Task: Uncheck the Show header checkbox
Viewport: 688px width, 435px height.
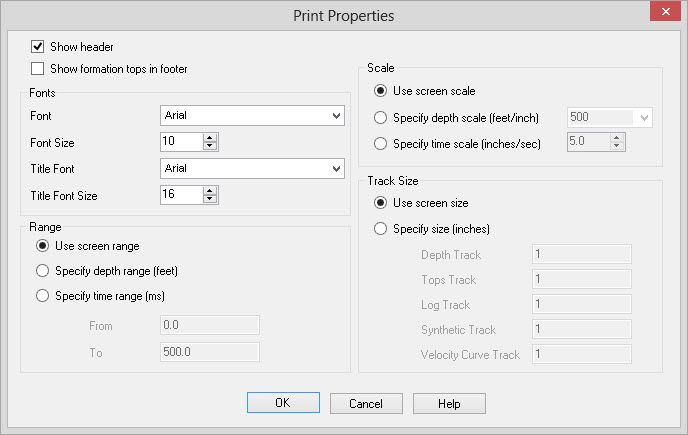Action: pos(38,46)
